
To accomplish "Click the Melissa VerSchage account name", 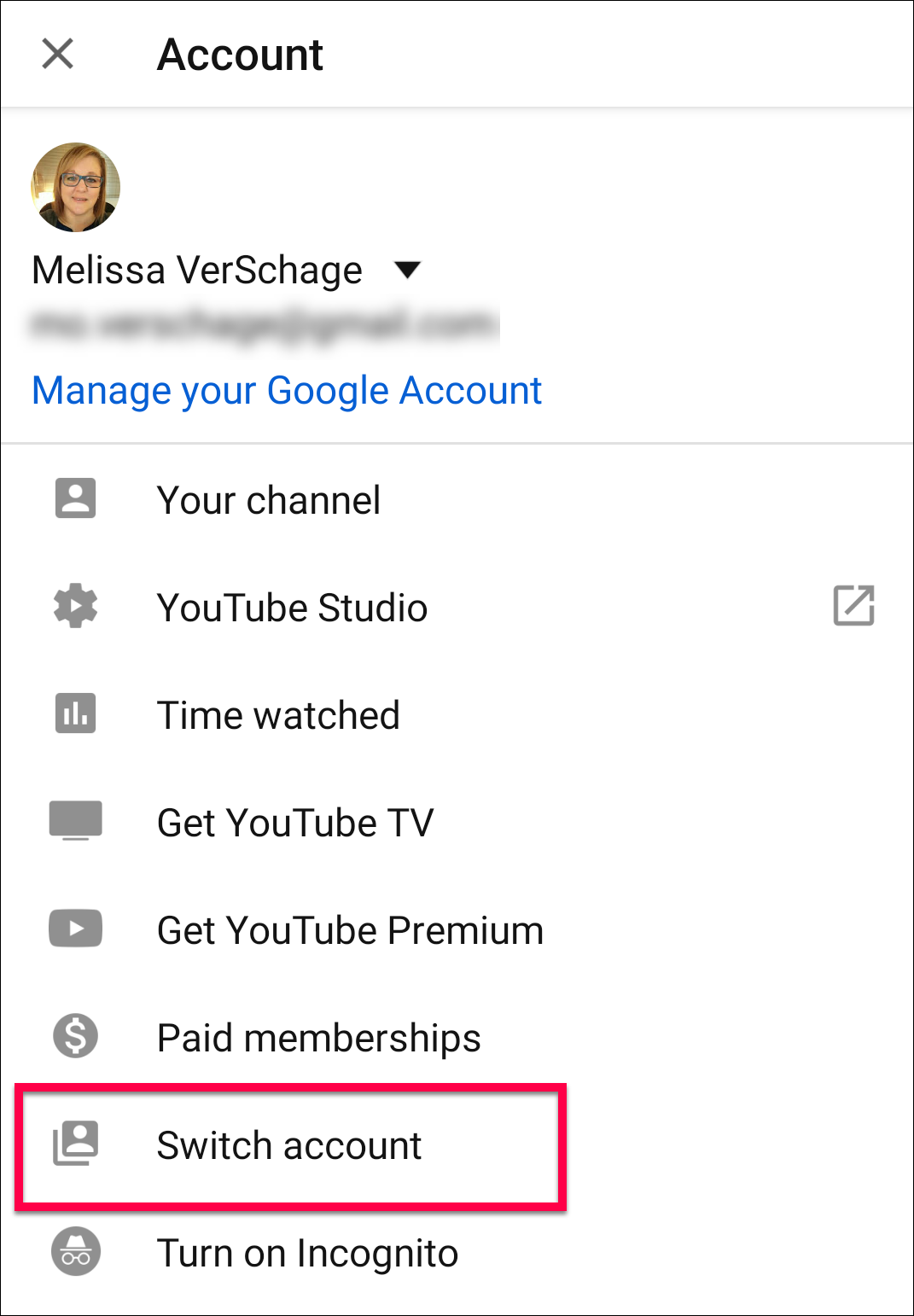I will click(197, 271).
